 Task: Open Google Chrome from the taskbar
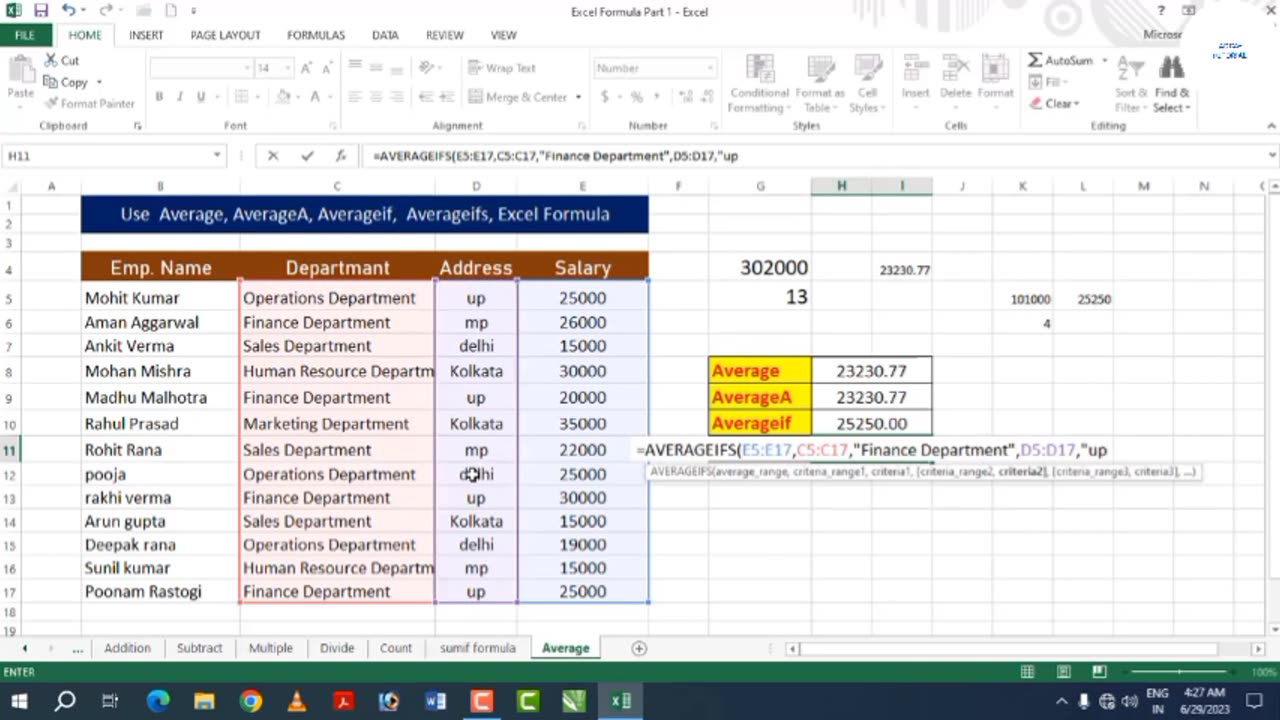coord(250,701)
